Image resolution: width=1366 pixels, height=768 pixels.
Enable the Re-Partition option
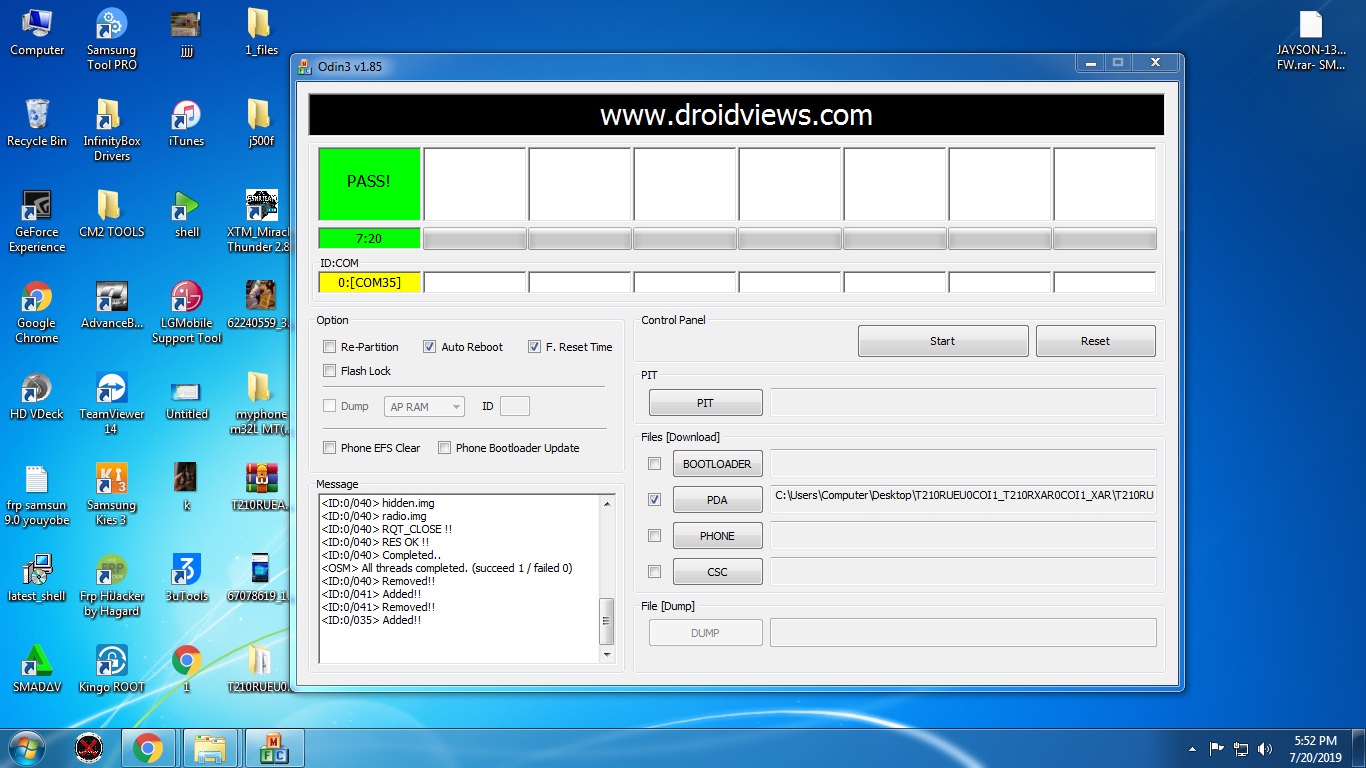click(x=330, y=347)
